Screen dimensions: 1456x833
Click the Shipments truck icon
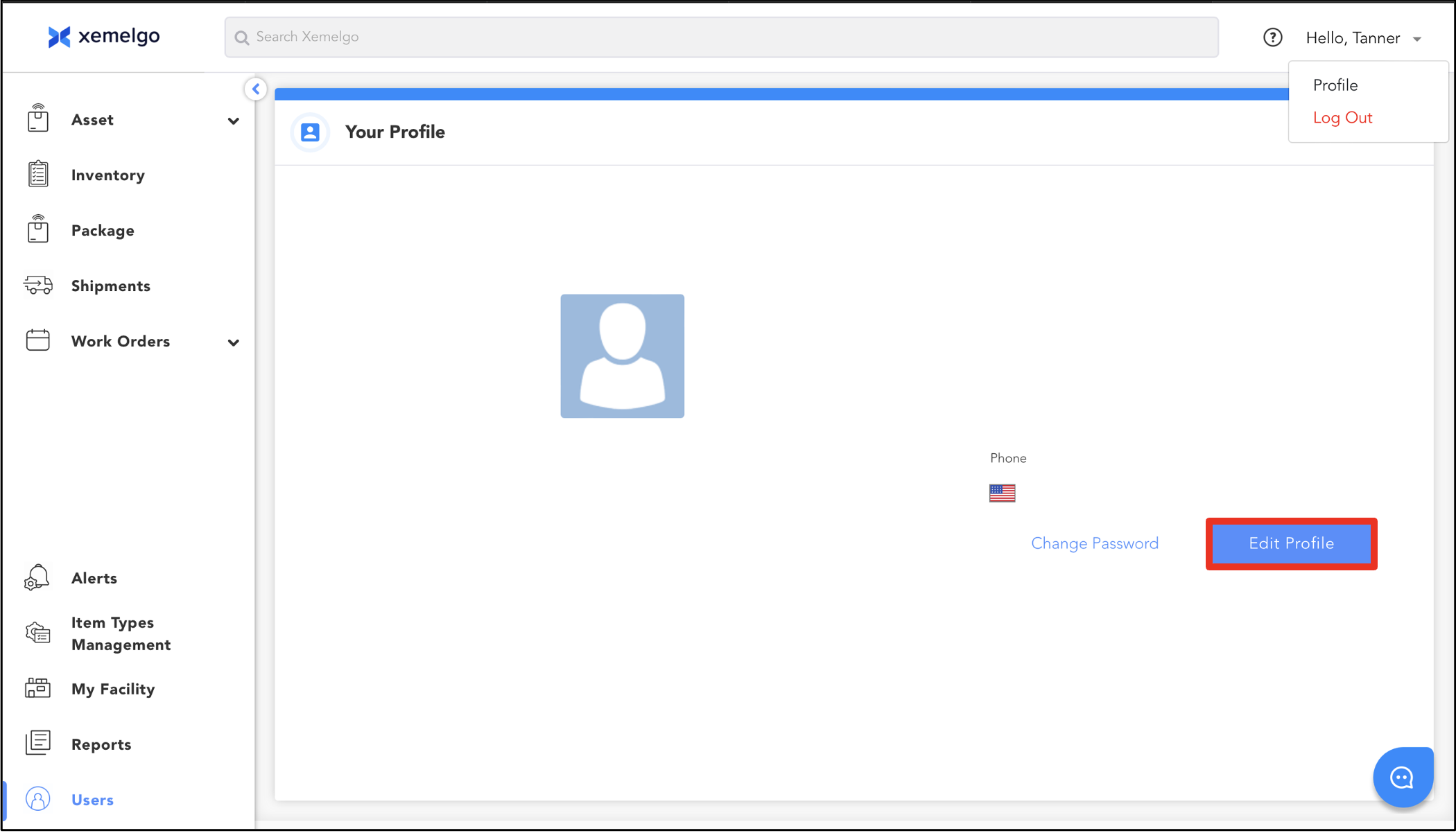point(38,285)
